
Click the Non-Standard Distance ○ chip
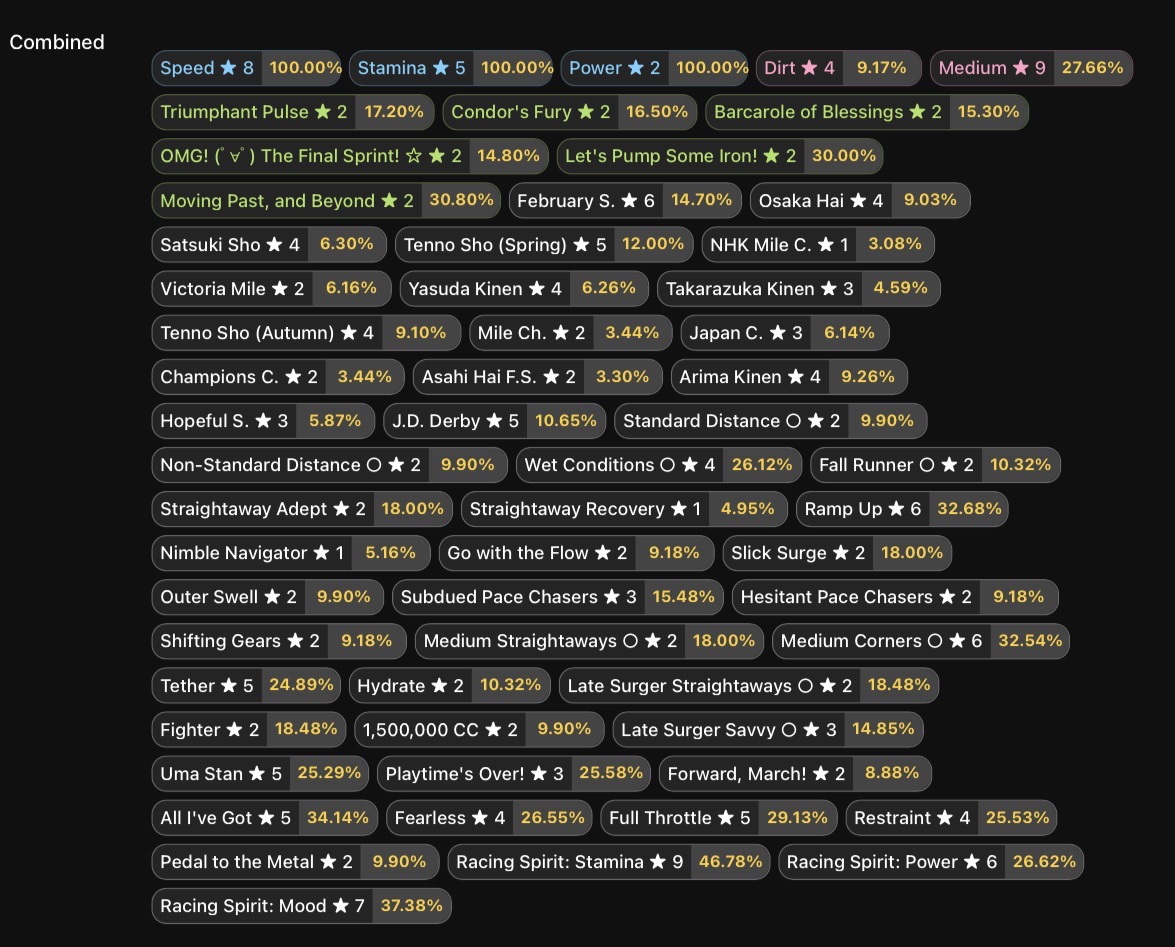pos(330,465)
